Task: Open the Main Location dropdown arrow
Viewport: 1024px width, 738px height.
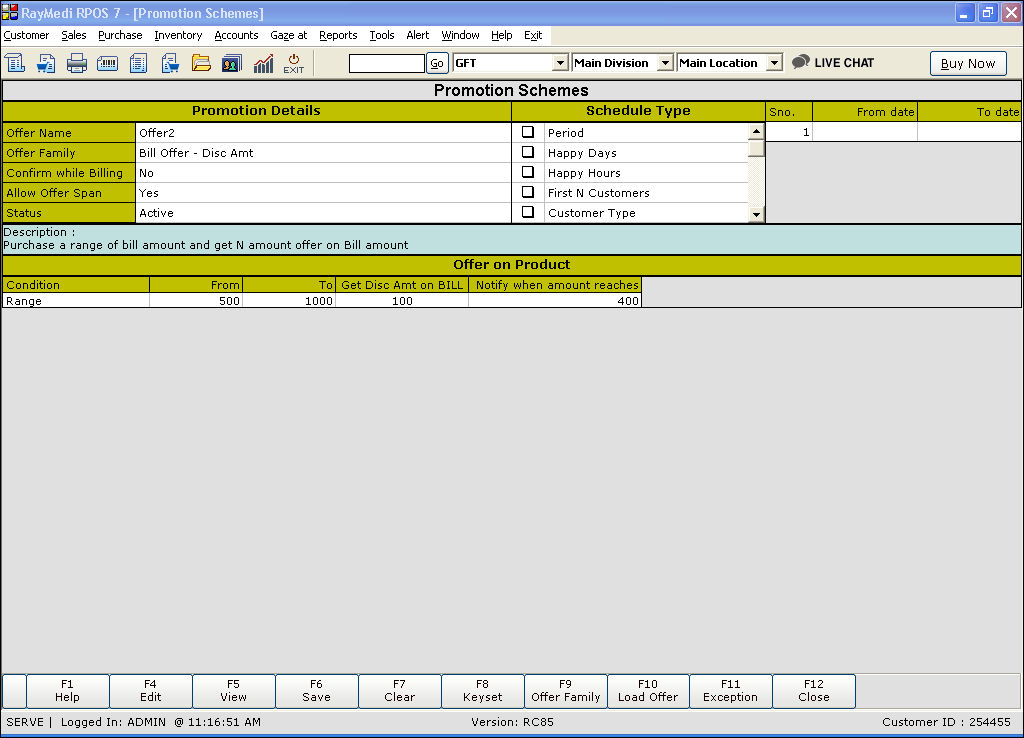Action: [774, 63]
